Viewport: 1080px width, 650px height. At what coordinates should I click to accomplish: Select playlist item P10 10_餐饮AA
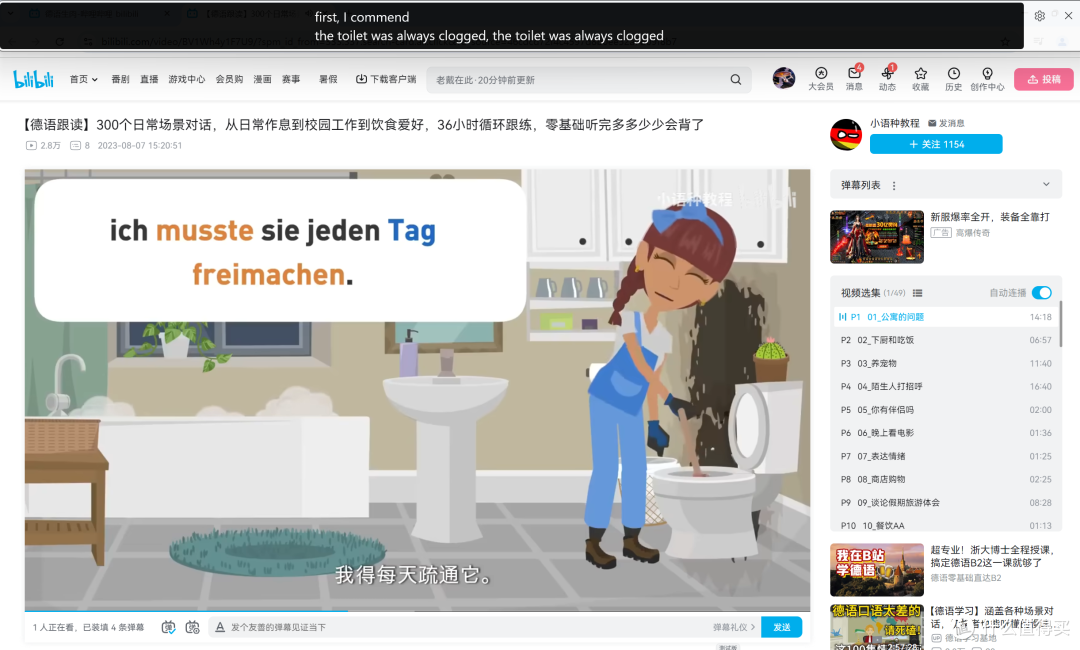945,525
